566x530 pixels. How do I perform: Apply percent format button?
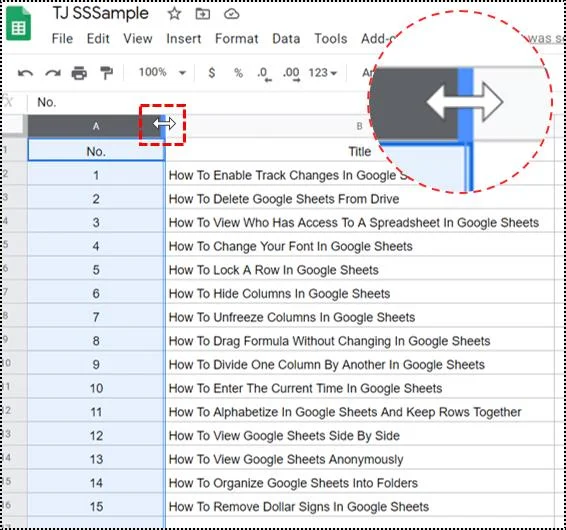click(238, 73)
